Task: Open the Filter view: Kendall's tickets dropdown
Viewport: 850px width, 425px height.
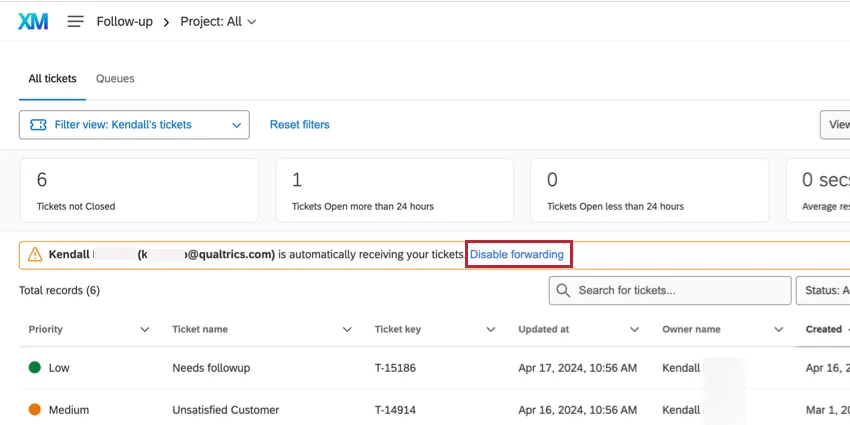Action: (x=134, y=125)
